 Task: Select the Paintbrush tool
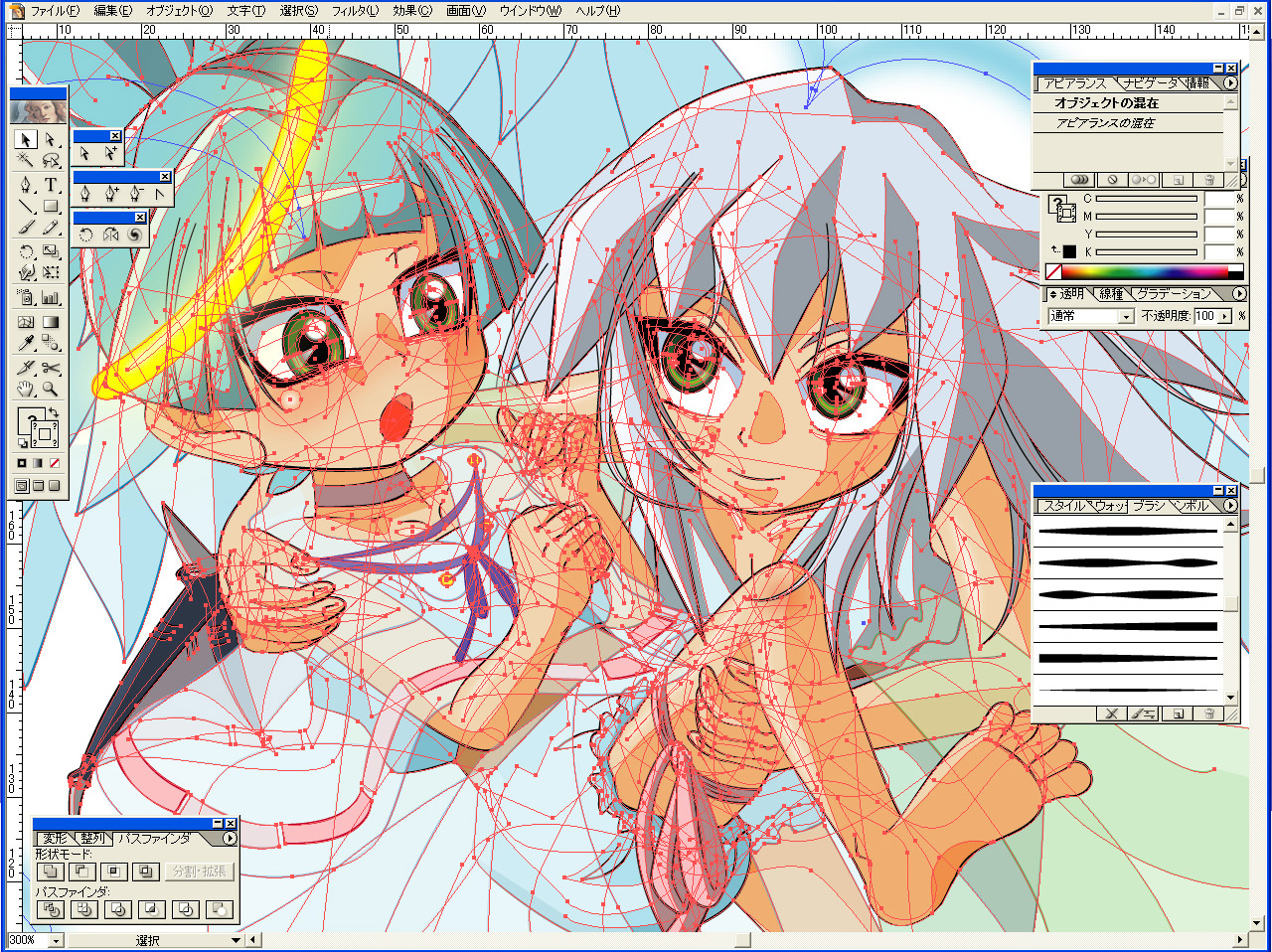[26, 228]
